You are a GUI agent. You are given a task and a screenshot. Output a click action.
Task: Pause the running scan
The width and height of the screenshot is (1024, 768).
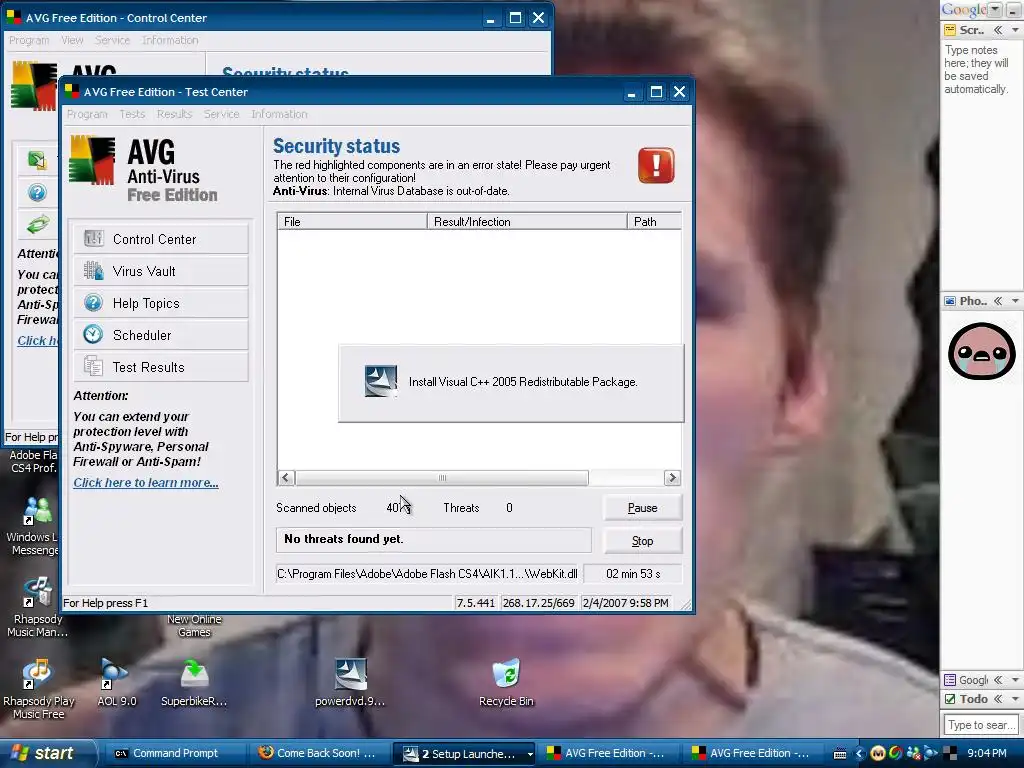pos(643,507)
